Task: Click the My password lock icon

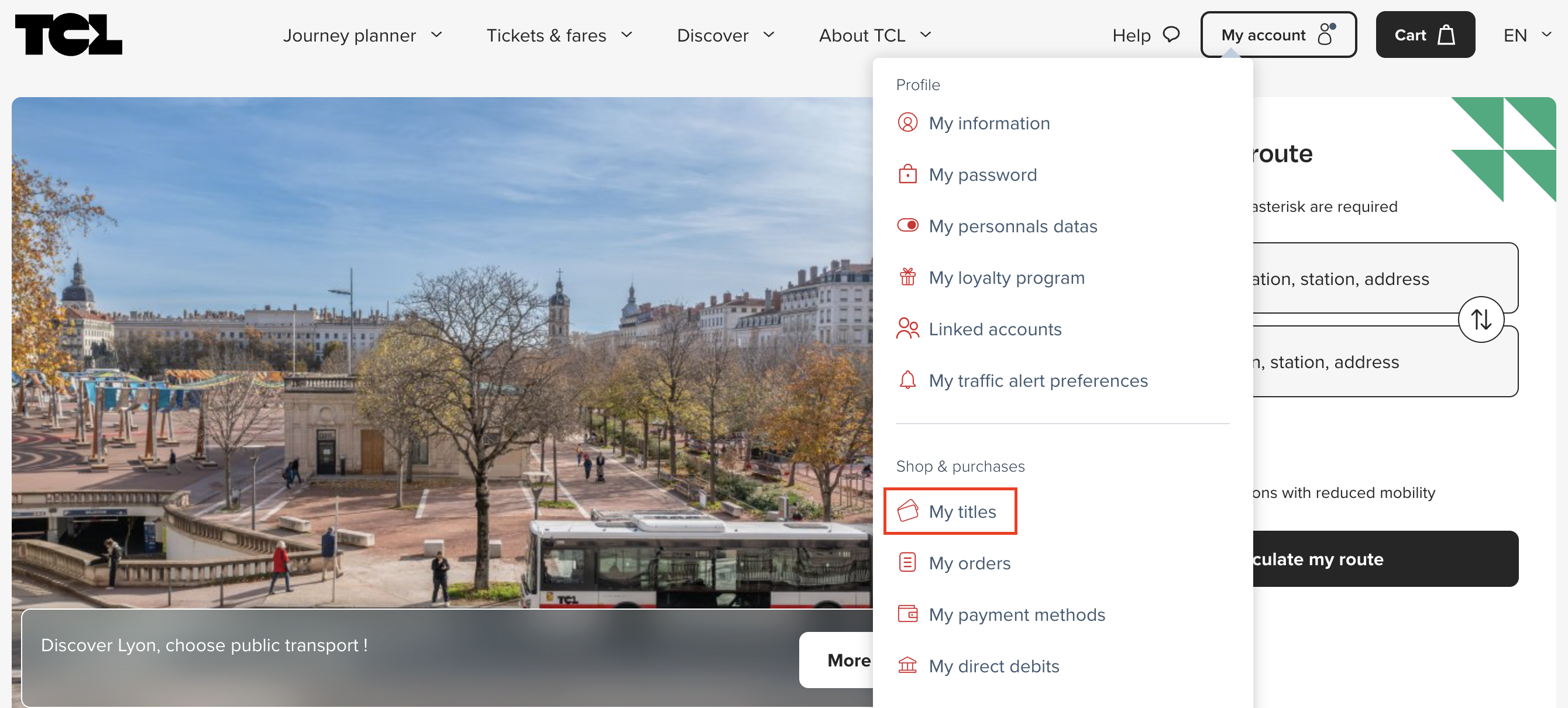Action: [907, 174]
